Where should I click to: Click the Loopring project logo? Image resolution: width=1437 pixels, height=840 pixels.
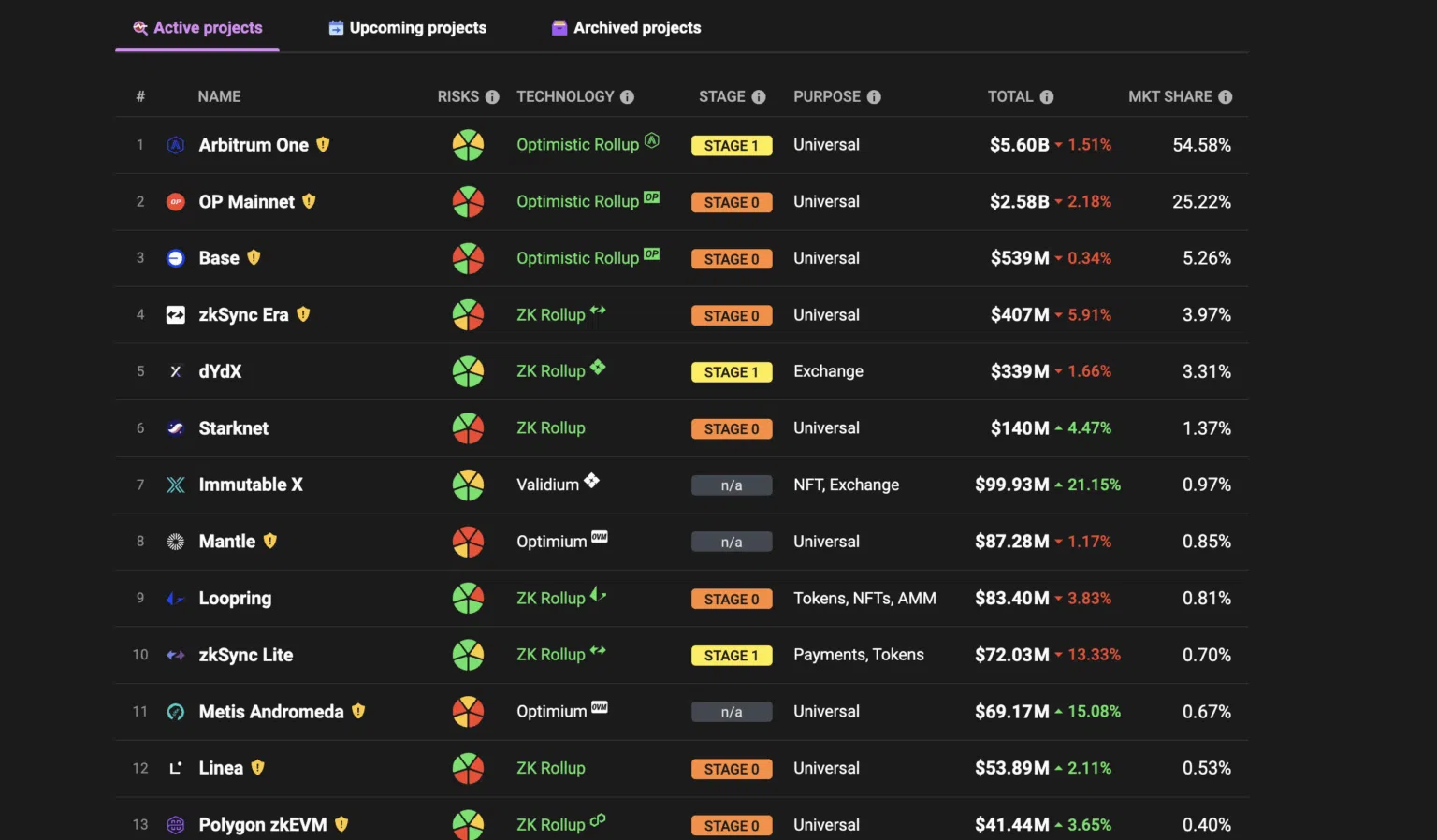click(175, 599)
